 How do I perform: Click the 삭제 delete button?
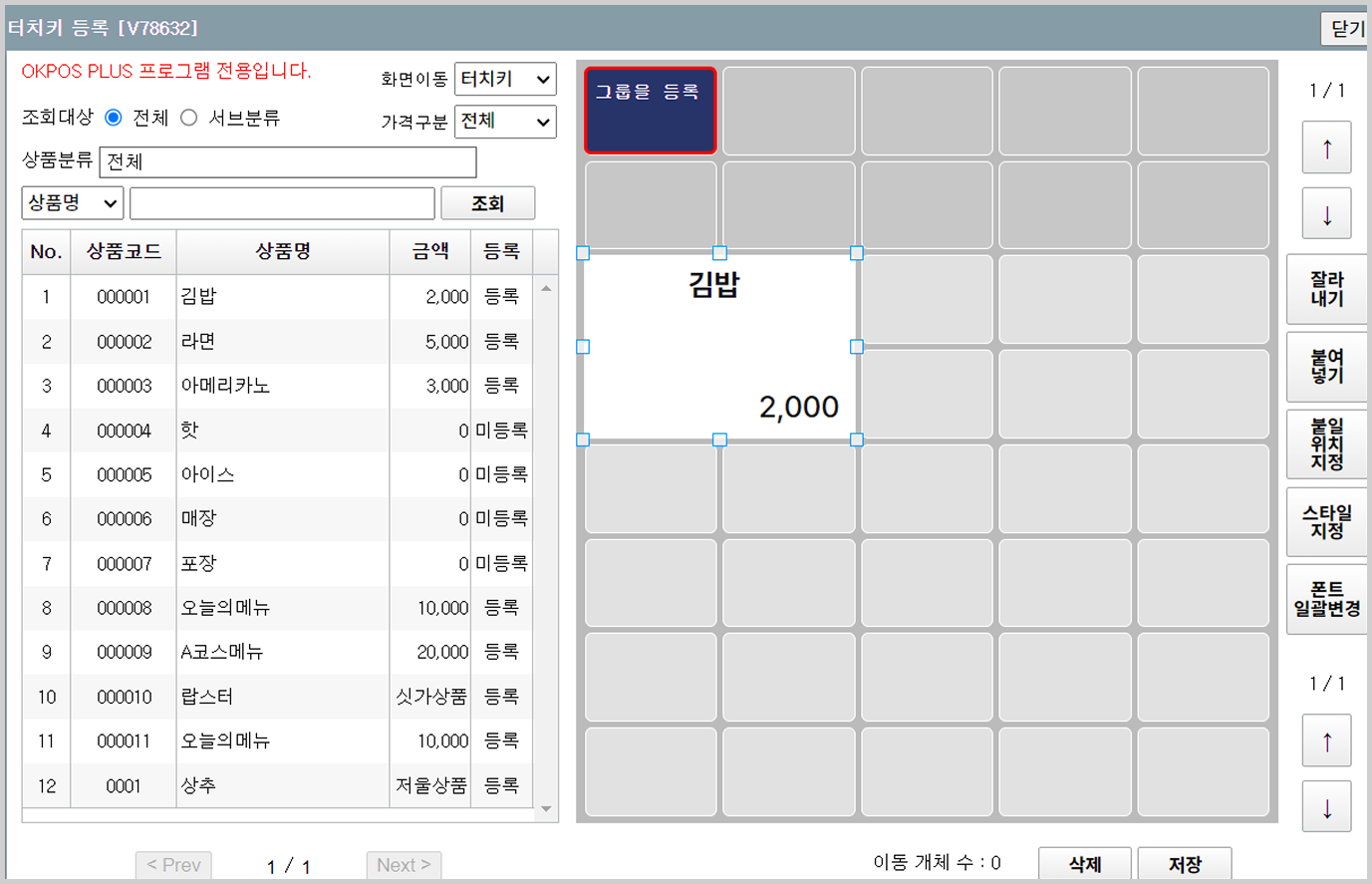click(x=1084, y=863)
